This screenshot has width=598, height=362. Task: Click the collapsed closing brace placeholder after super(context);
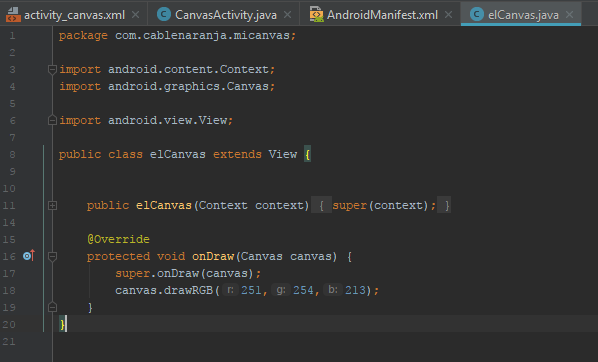tap(444, 206)
